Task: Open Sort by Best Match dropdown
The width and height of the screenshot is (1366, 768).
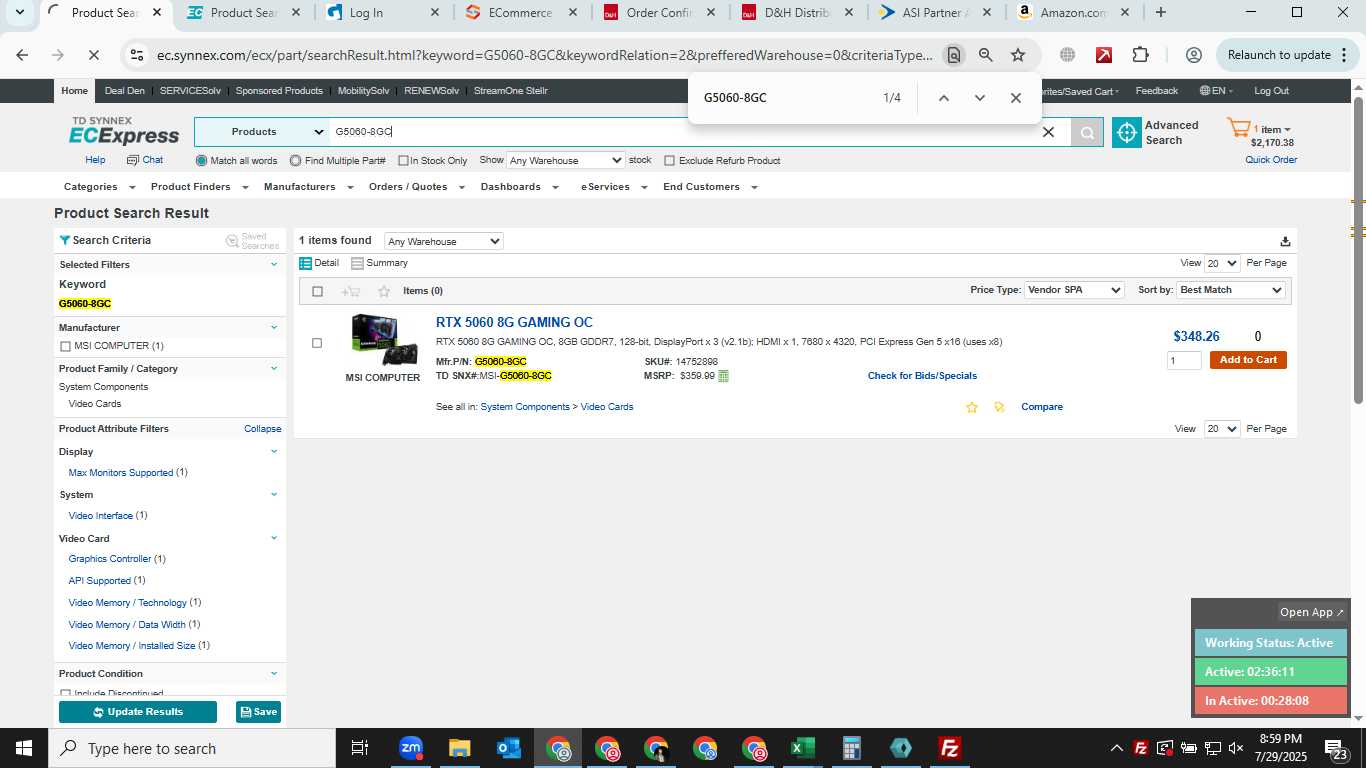Action: point(1231,290)
